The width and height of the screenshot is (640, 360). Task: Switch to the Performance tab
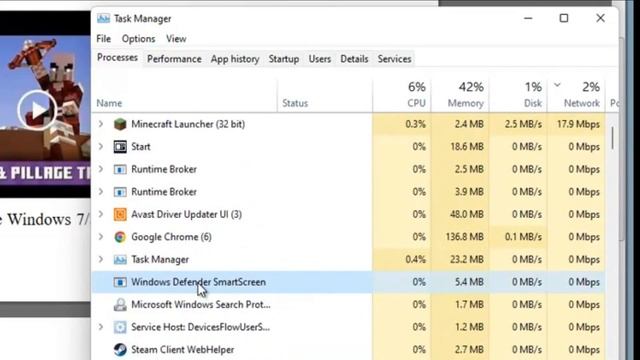click(x=174, y=59)
